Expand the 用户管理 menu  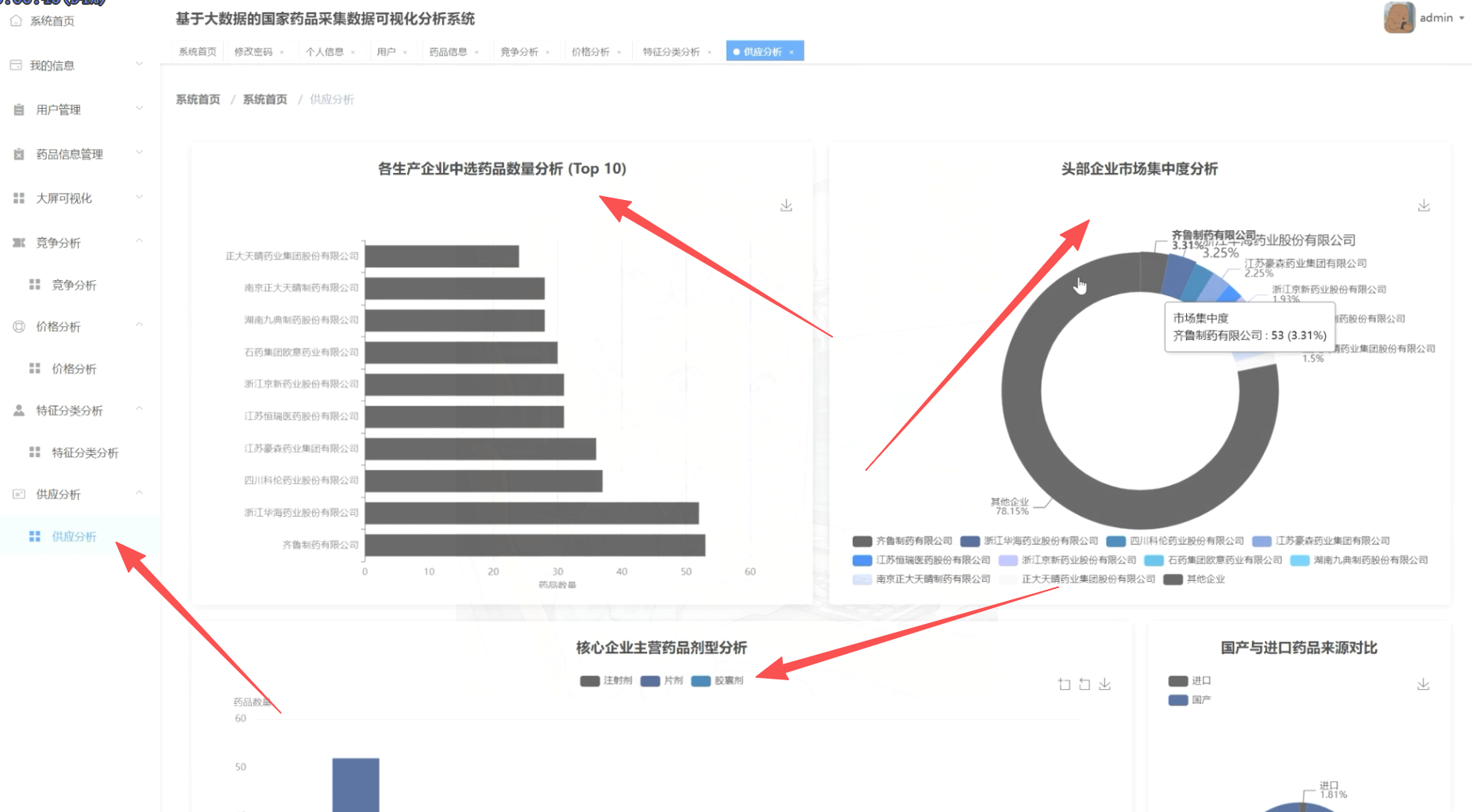point(139,108)
